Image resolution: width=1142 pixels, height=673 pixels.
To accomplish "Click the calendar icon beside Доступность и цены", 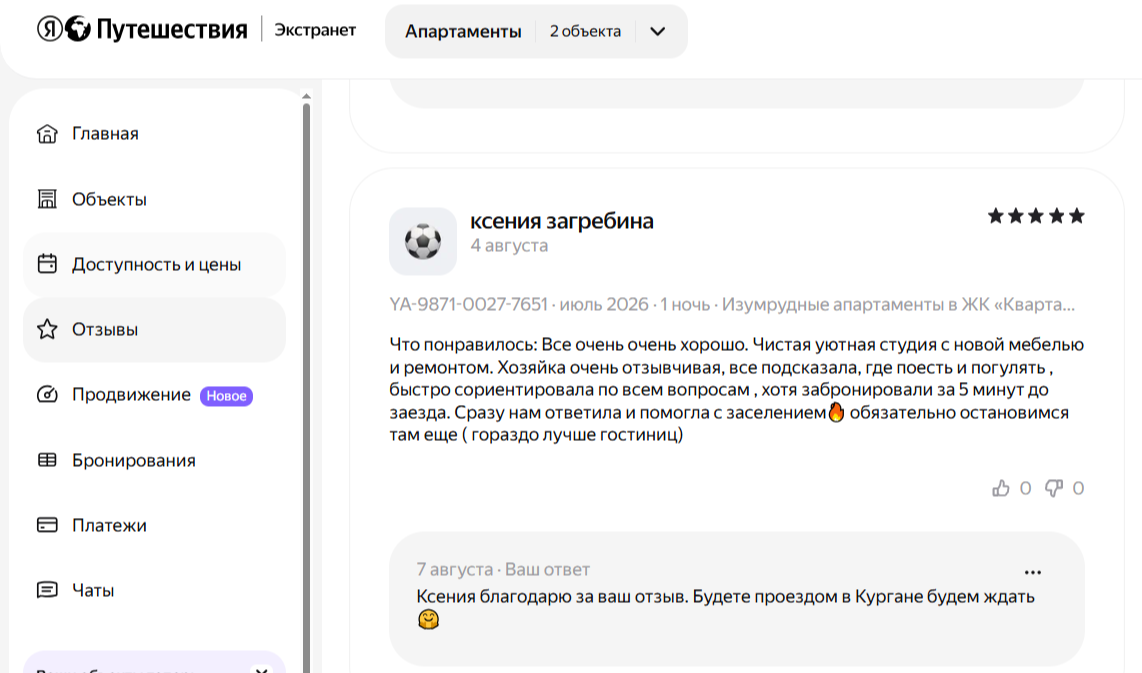I will point(47,264).
